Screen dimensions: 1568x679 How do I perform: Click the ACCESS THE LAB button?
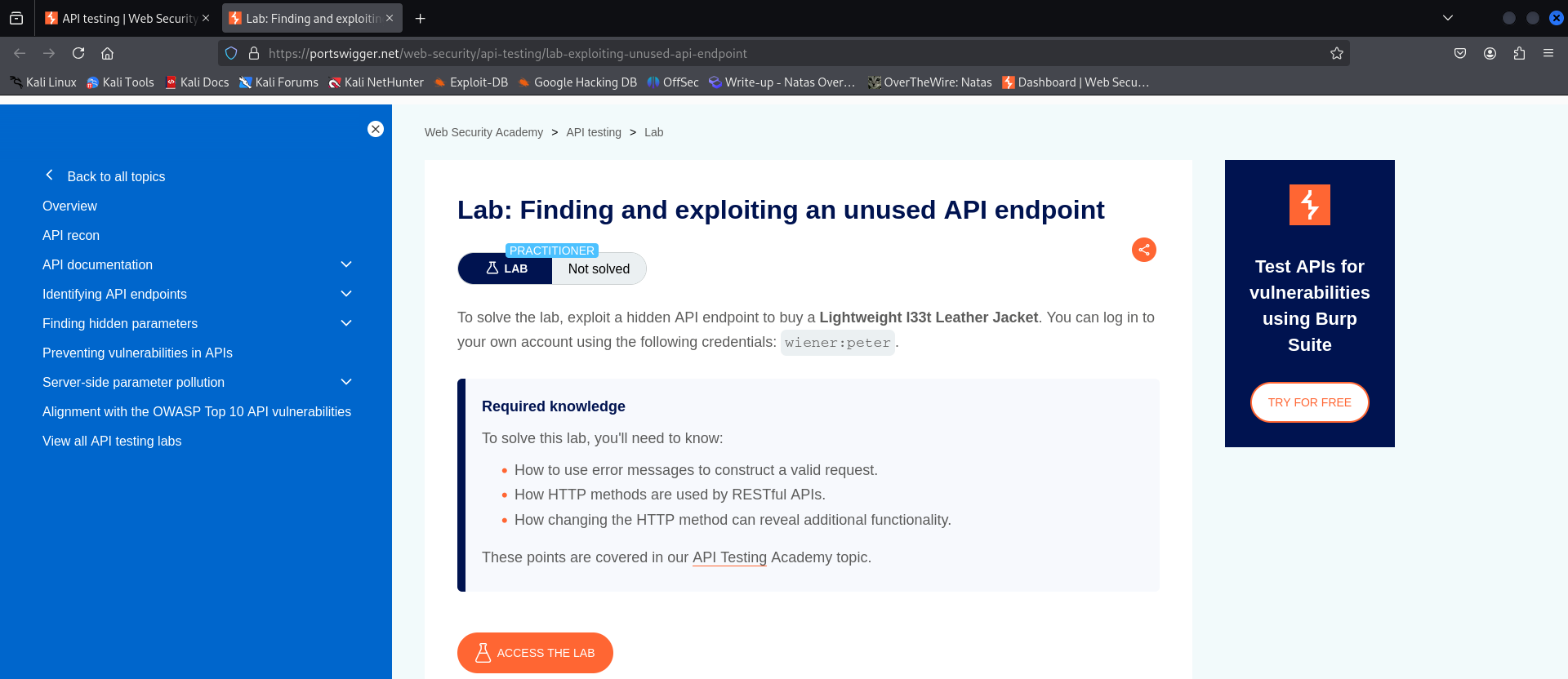[x=535, y=653]
